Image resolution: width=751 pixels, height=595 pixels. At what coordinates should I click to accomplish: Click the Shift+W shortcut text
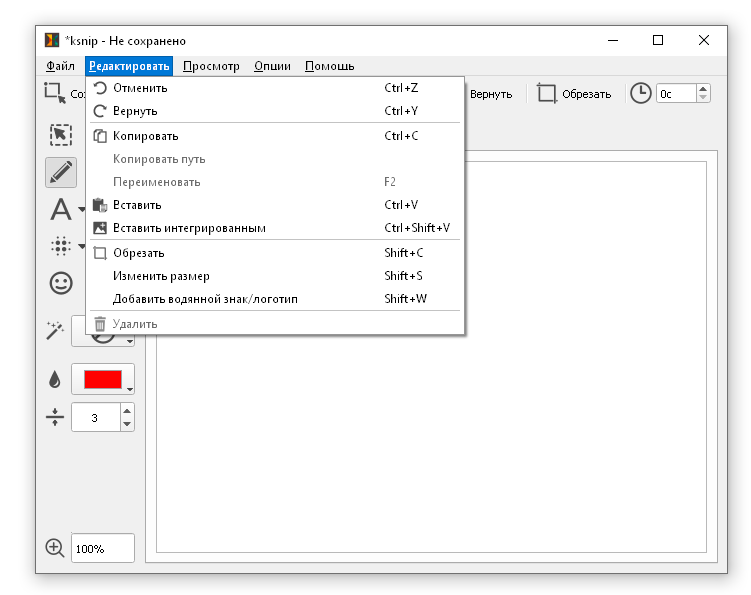[405, 299]
